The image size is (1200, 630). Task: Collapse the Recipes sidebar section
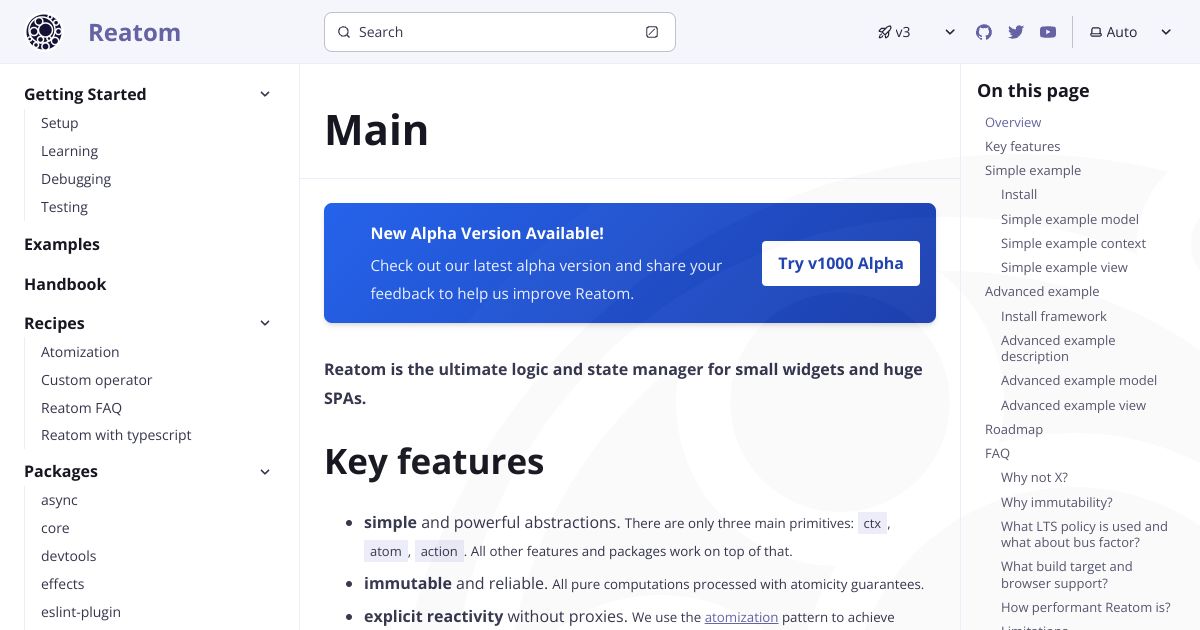pyautogui.click(x=265, y=323)
